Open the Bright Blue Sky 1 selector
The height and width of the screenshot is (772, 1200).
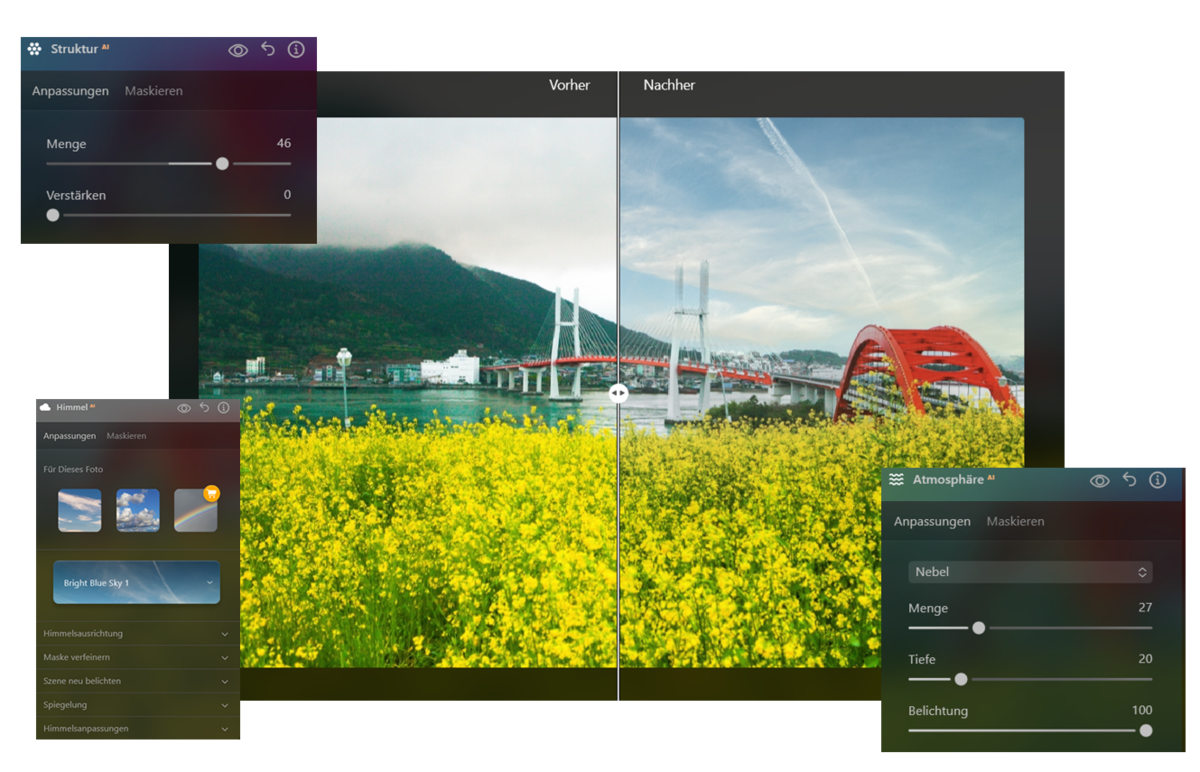(136, 581)
